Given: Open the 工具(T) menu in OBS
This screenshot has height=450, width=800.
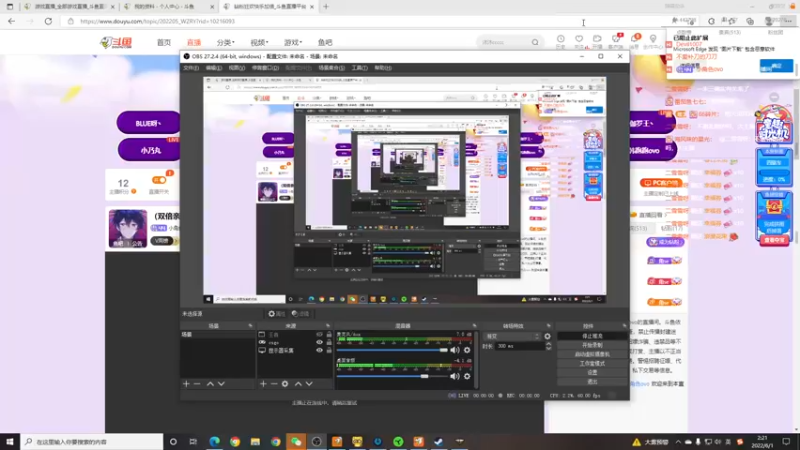Looking at the screenshot, I should pyautogui.click(x=359, y=68).
